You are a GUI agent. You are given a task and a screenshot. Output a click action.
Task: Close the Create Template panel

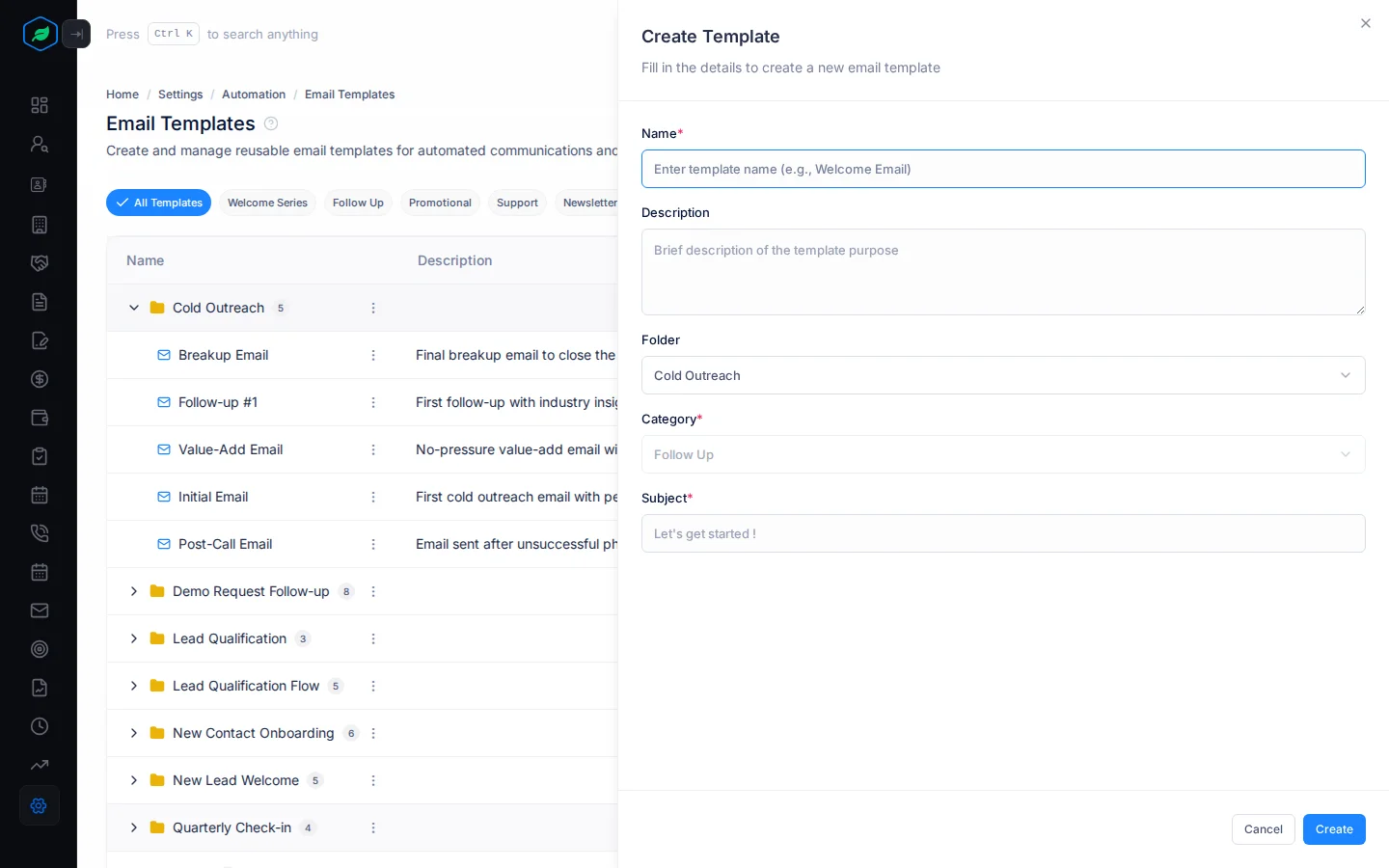point(1365,23)
